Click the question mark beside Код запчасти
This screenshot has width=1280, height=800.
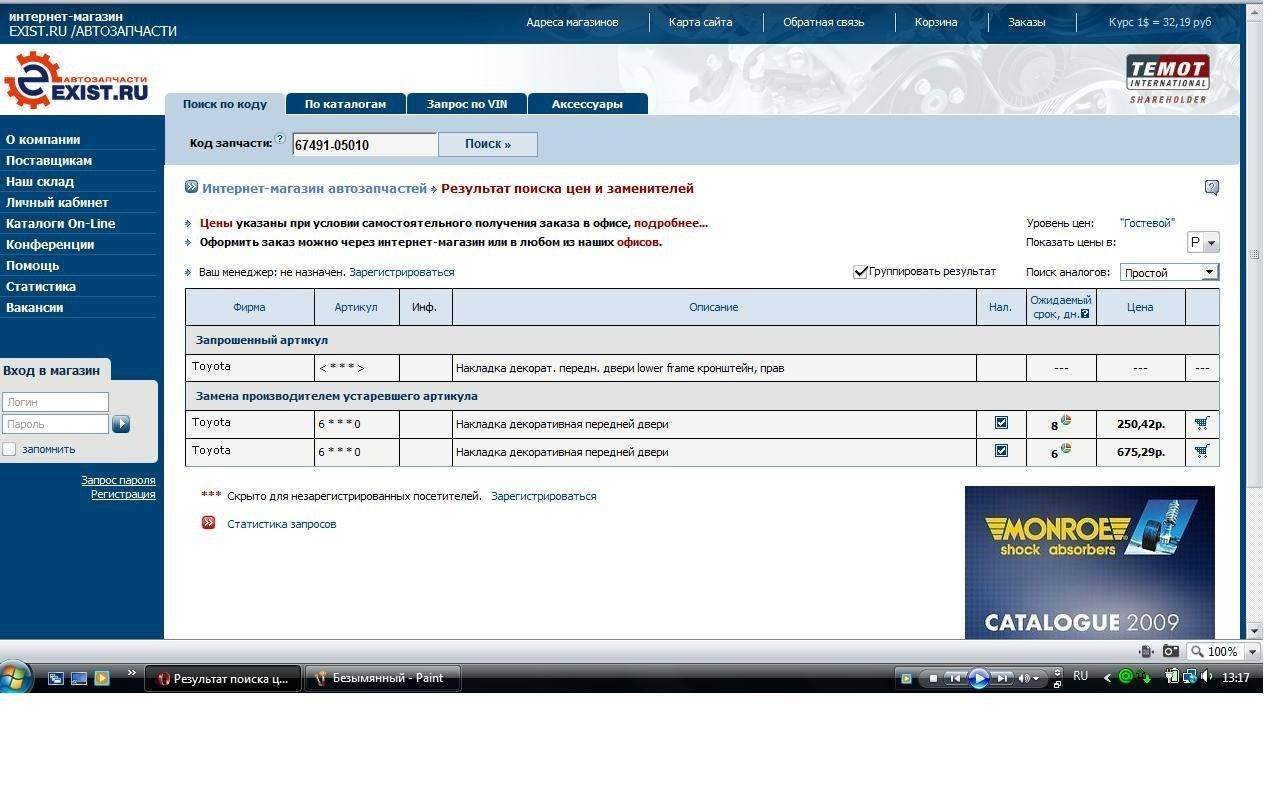tap(280, 139)
